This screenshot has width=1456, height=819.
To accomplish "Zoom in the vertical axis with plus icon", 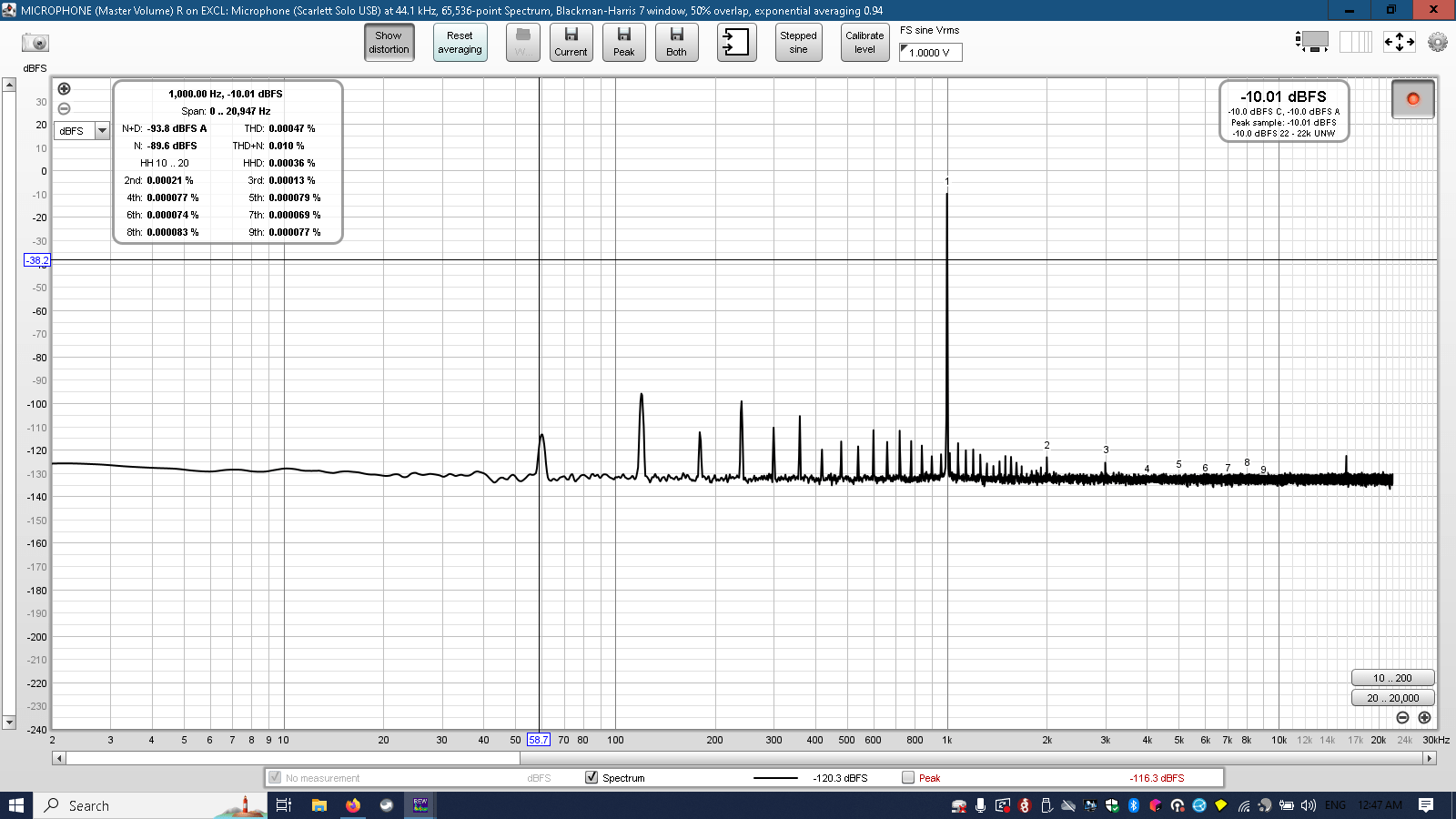I will click(64, 88).
